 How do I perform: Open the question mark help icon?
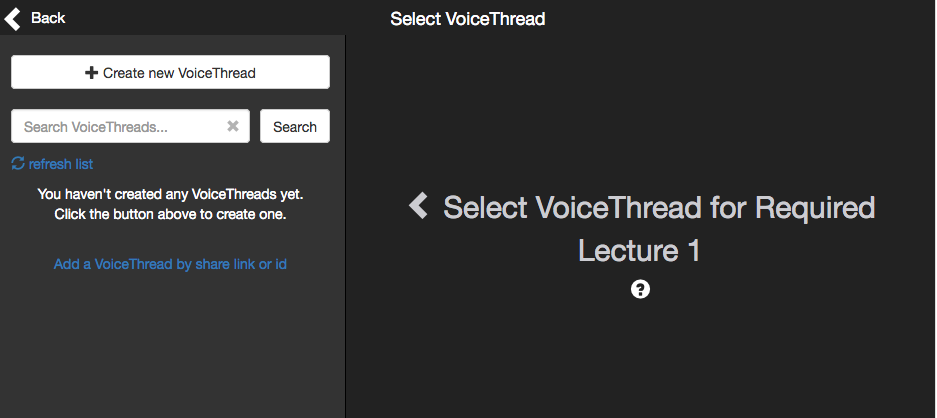[x=640, y=289]
